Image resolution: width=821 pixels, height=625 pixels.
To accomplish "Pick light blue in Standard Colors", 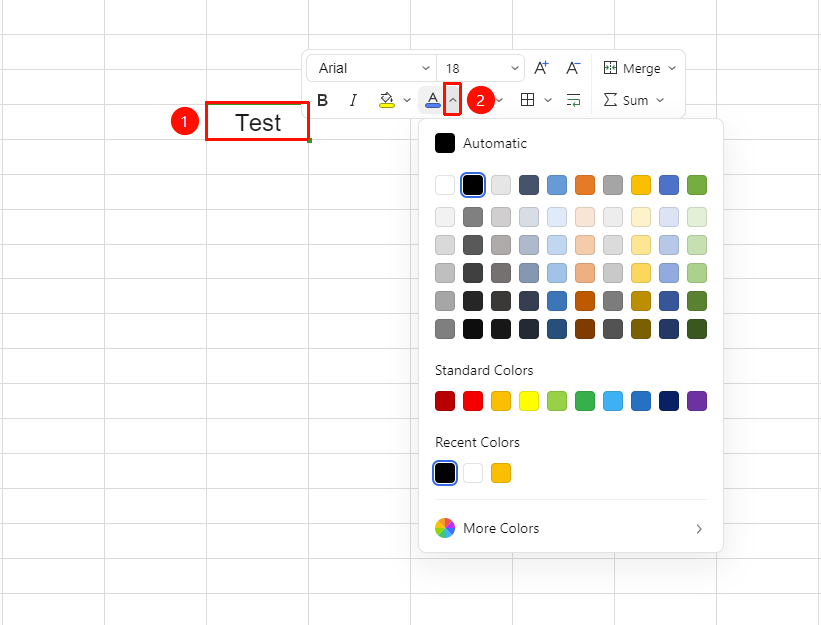I will coord(613,401).
